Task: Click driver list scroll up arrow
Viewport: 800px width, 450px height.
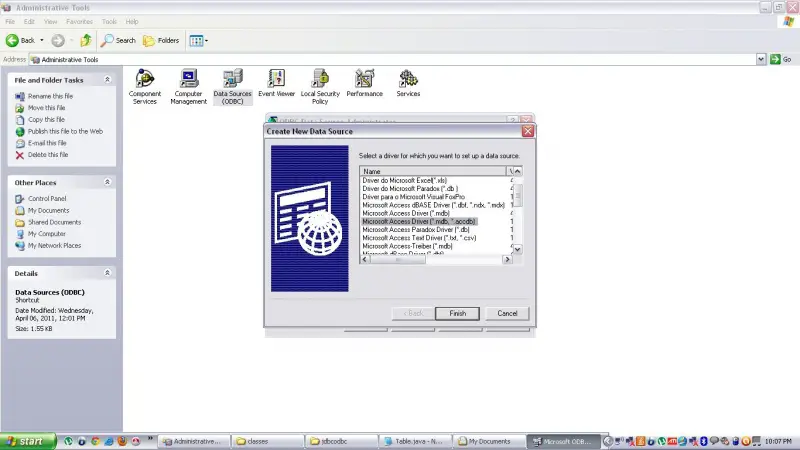Action: coord(517,171)
